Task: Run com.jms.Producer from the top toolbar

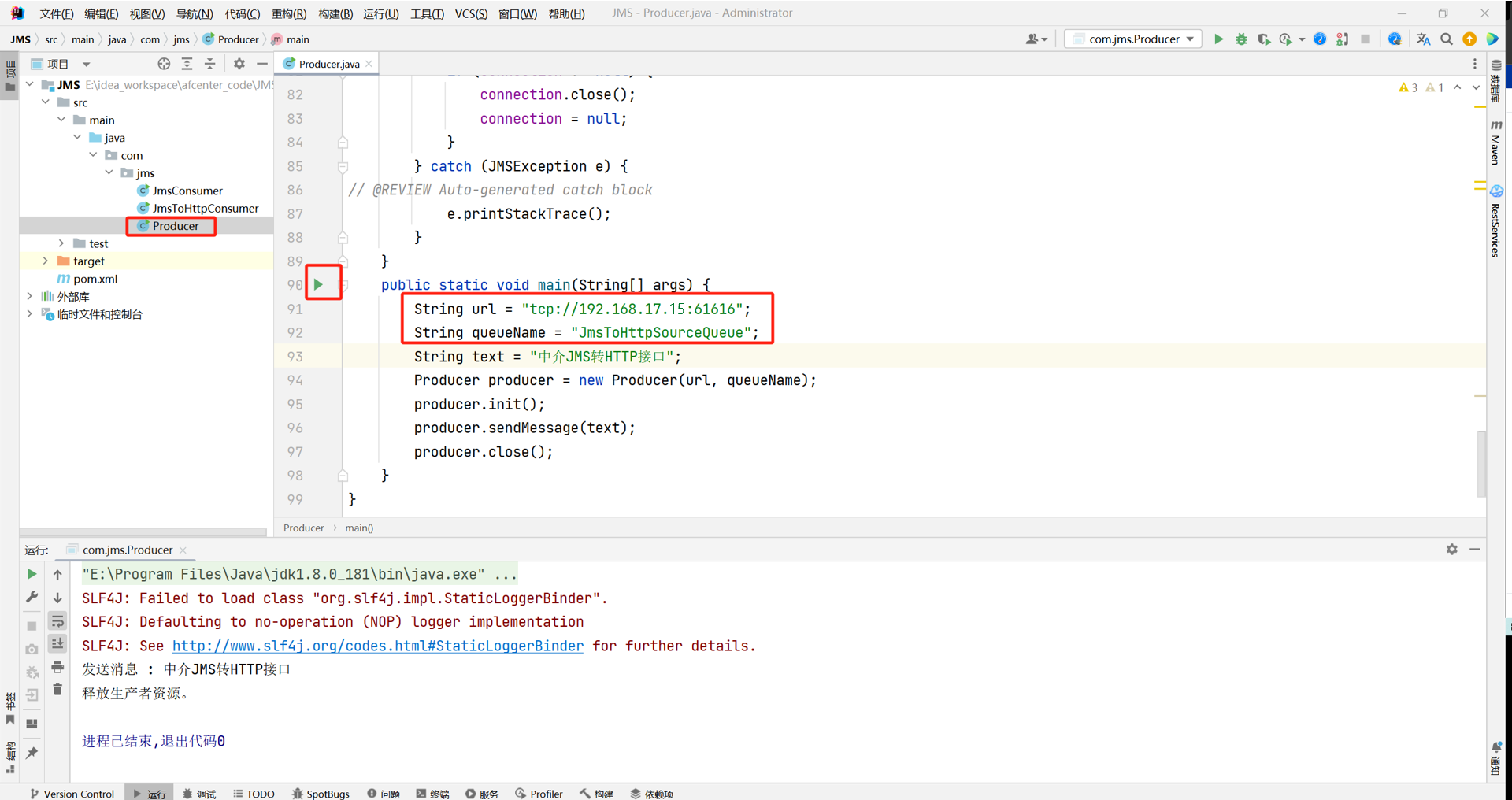Action: point(1218,39)
